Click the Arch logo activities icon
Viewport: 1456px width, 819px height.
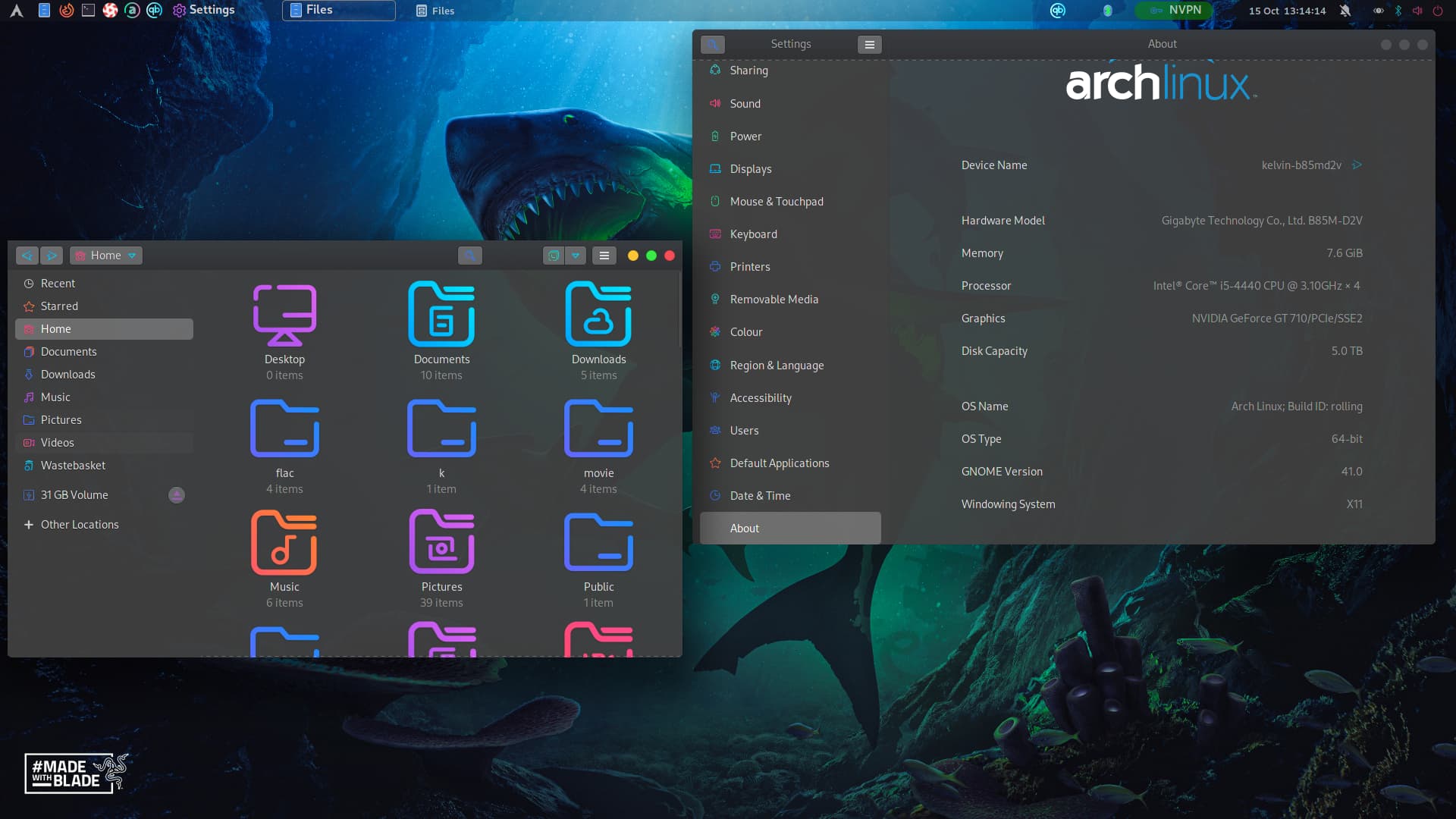coord(16,11)
